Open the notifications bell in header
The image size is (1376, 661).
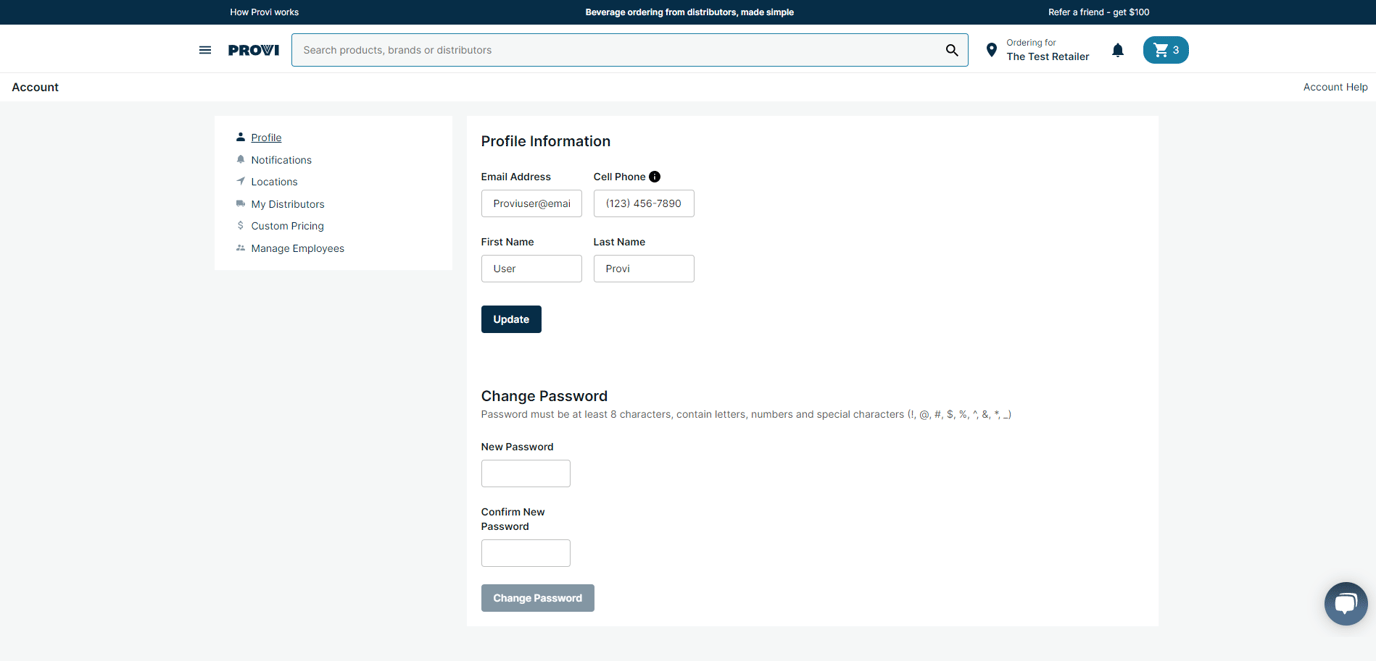(x=1118, y=50)
